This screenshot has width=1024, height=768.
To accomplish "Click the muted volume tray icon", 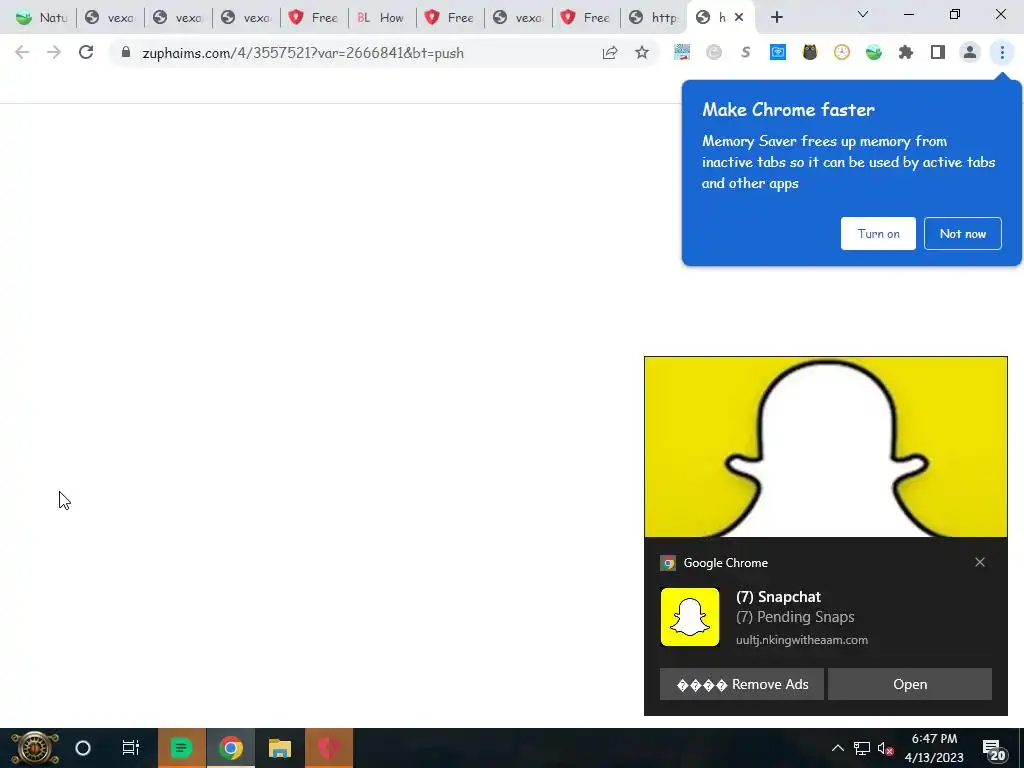I will 885,748.
